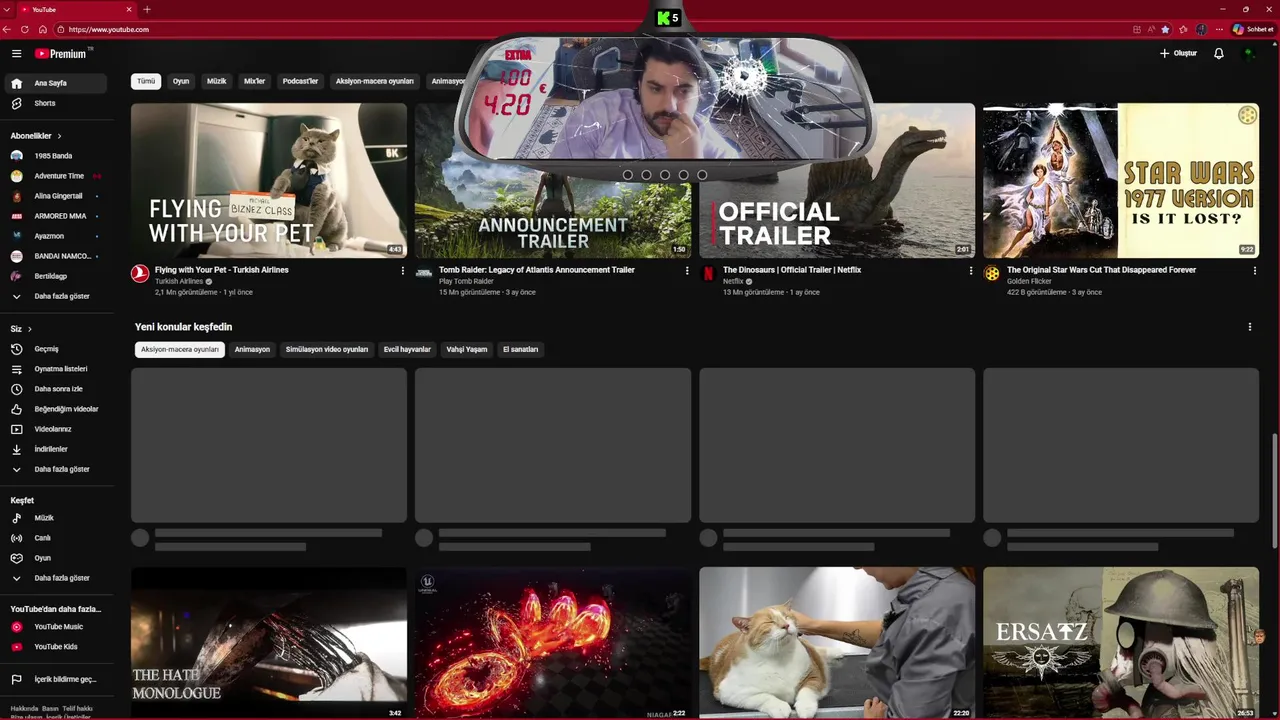Expand Daha fazla göster under Siz
Viewport: 1280px width, 720px height.
coord(55,469)
